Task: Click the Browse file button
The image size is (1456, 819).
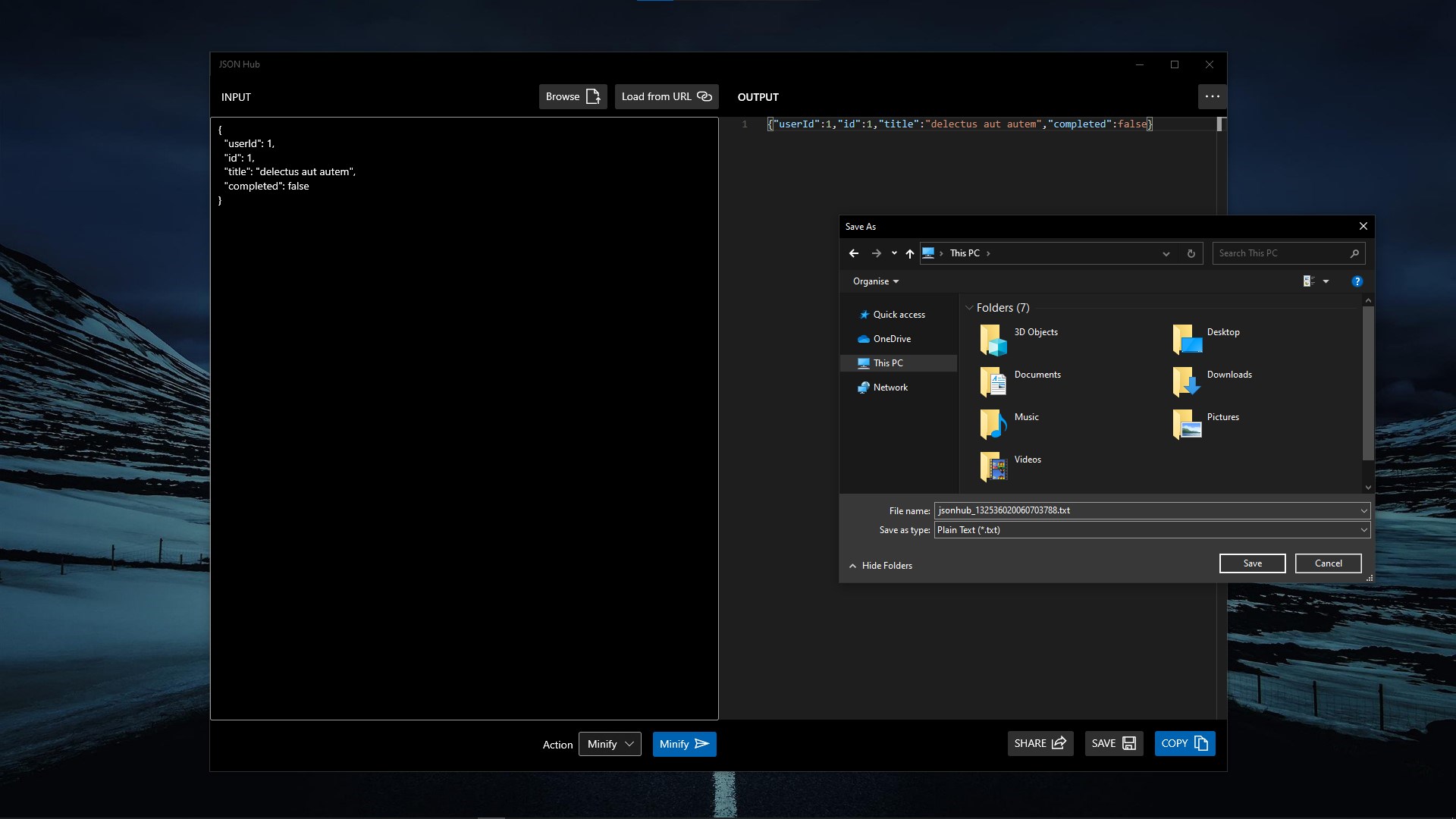Action: 573,96
